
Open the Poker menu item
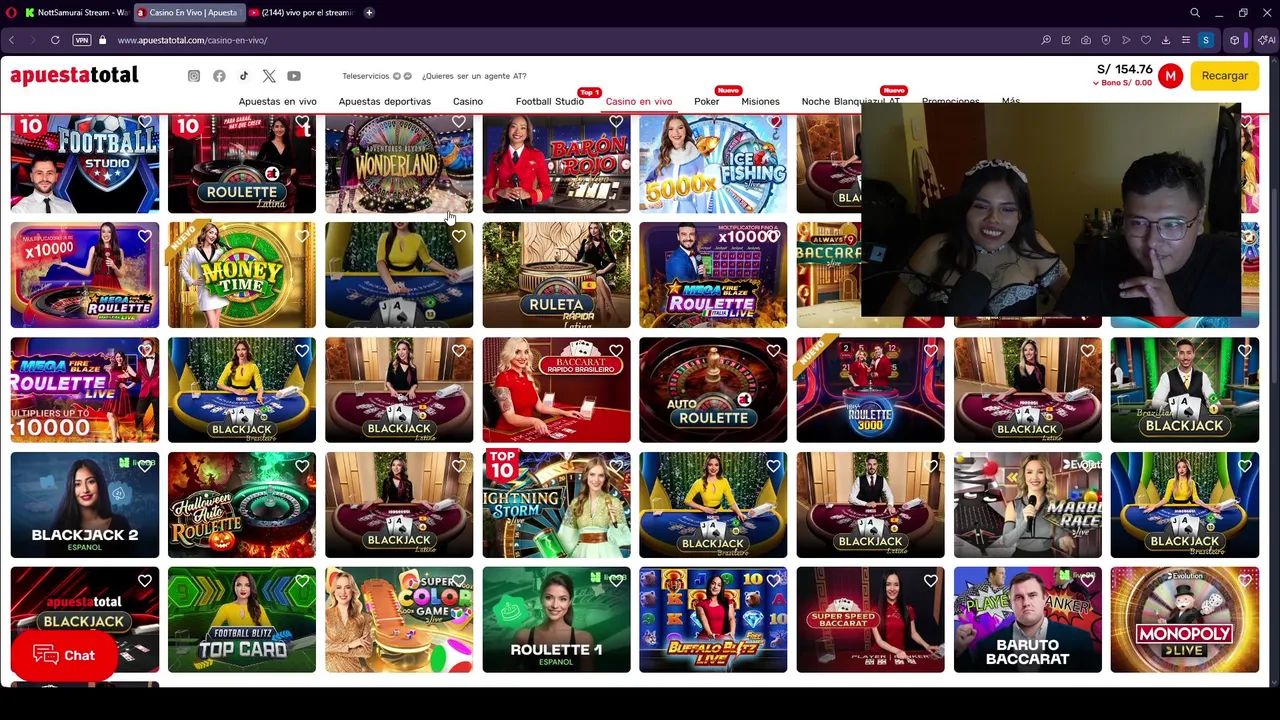[706, 101]
